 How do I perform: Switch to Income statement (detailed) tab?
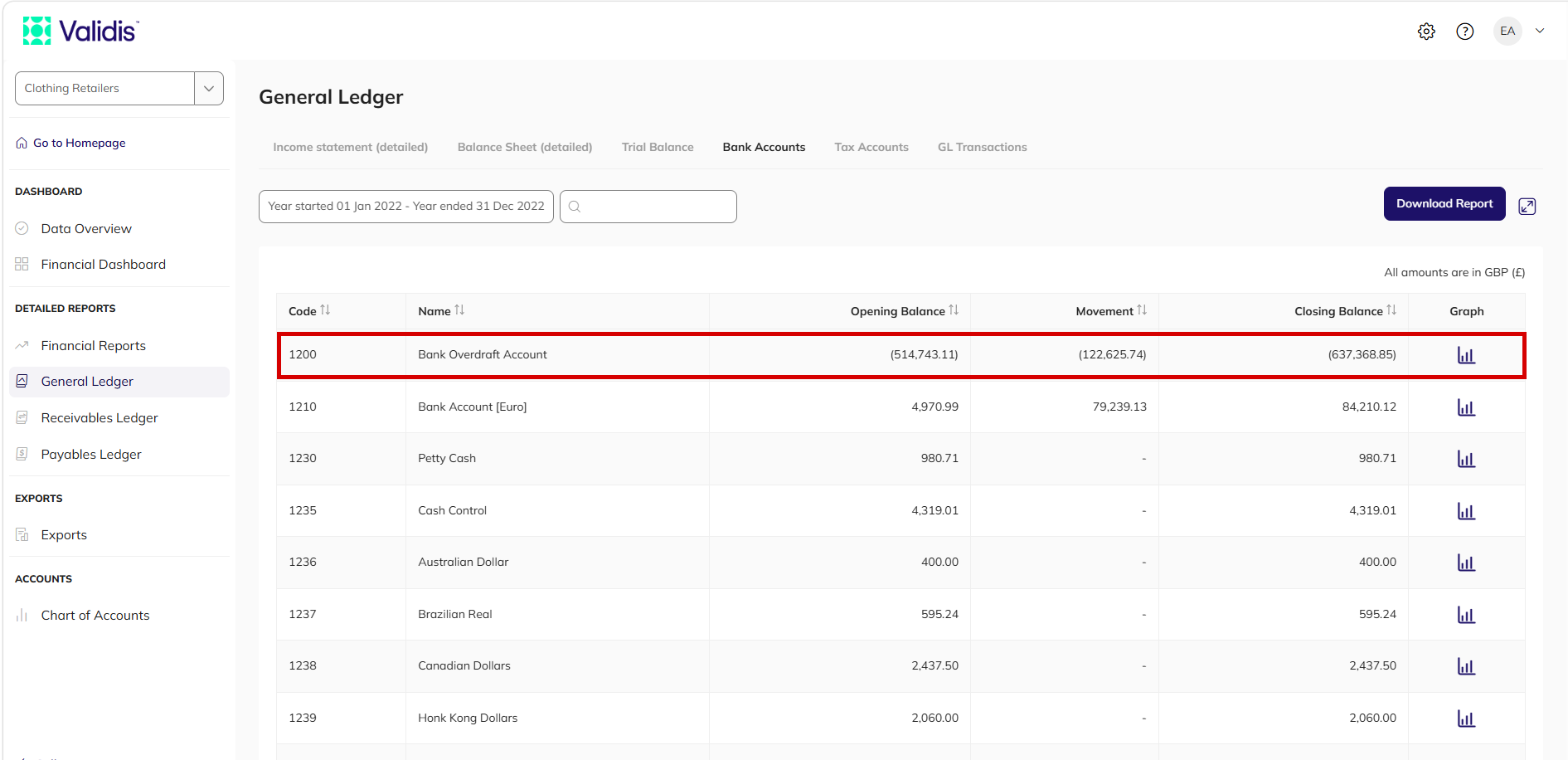coord(350,147)
